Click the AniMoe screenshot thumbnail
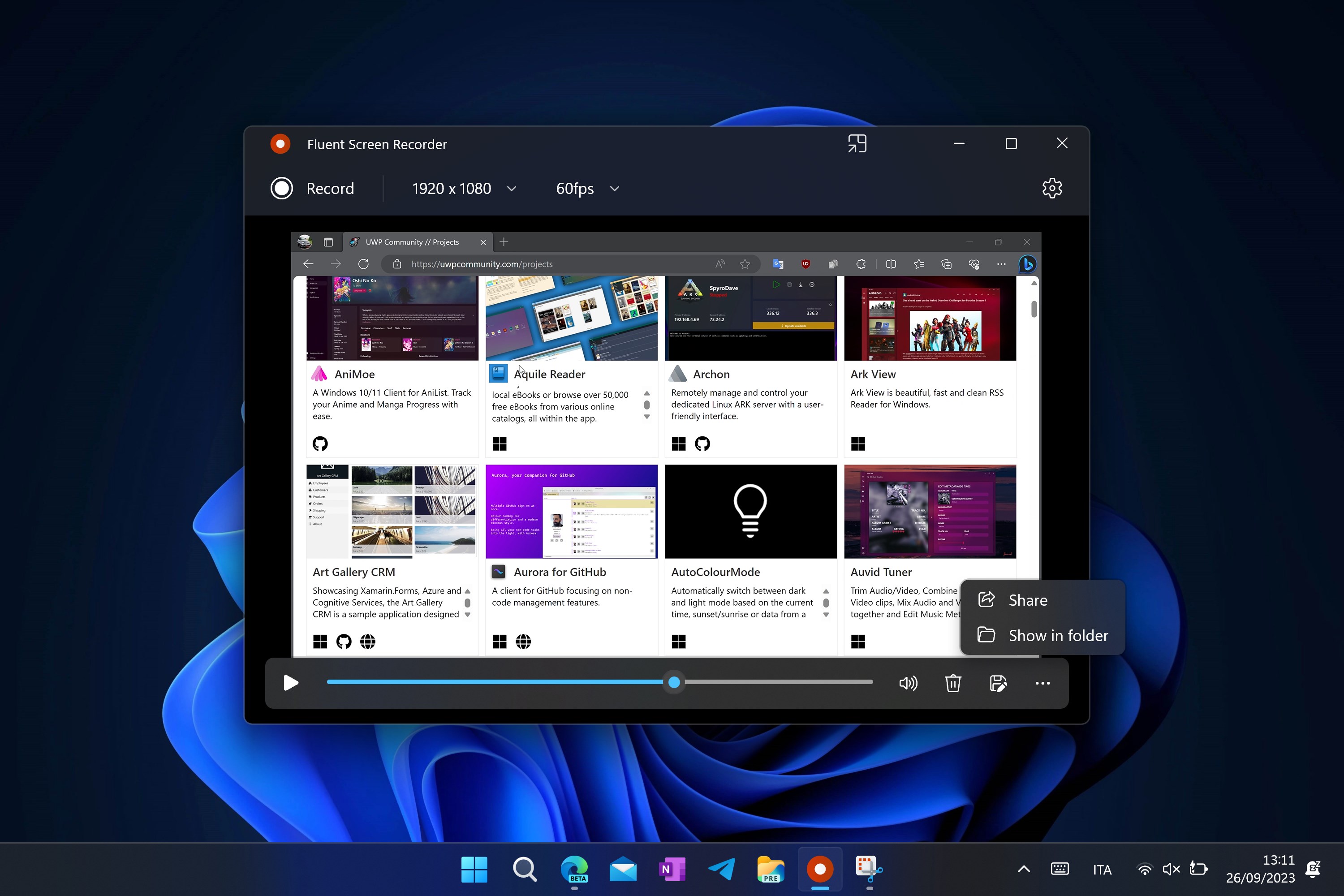The width and height of the screenshot is (1344, 896). 392,318
